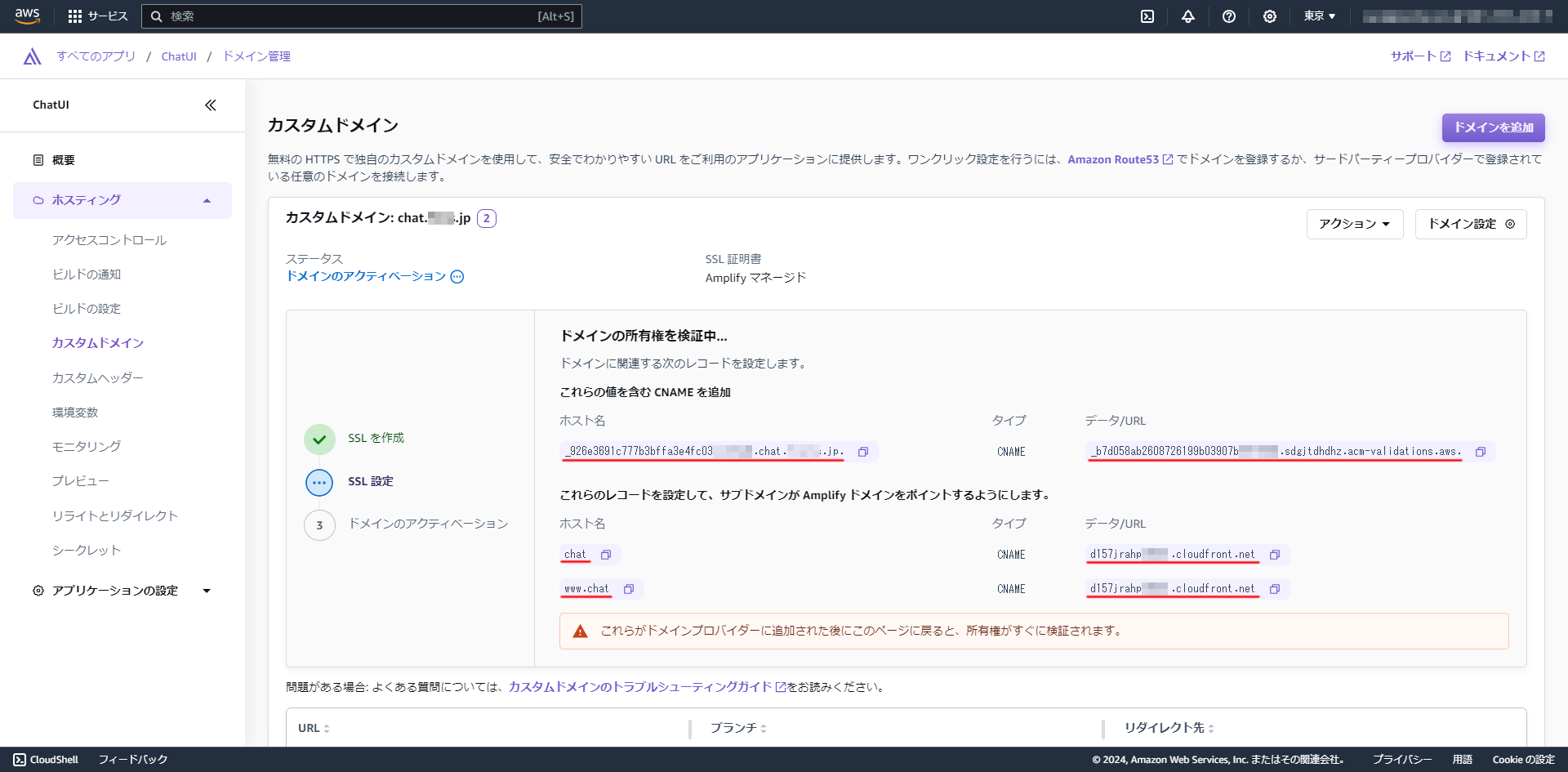Open the help question mark icon
This screenshot has width=1568, height=772.
pyautogui.click(x=1229, y=16)
